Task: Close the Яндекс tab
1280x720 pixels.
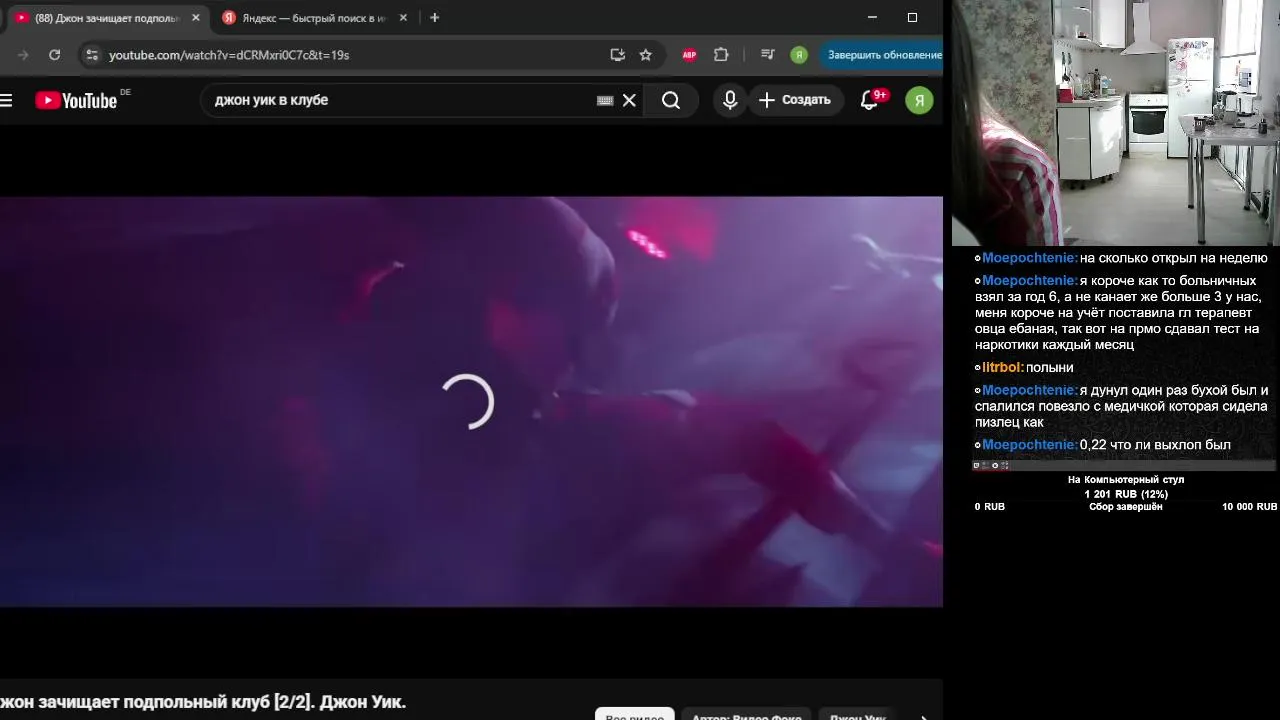Action: click(404, 18)
